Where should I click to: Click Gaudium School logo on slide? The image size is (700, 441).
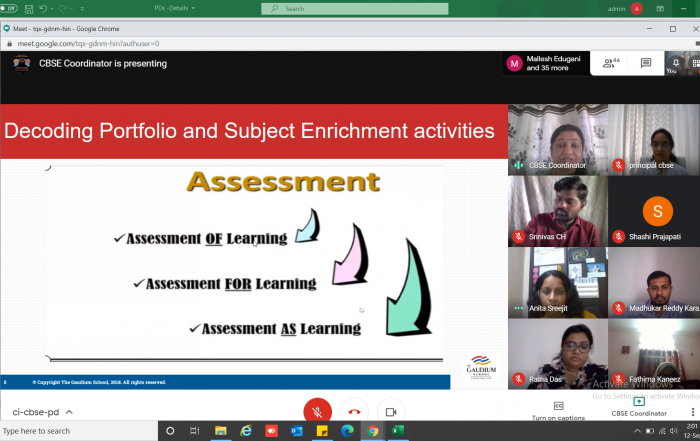pos(481,367)
